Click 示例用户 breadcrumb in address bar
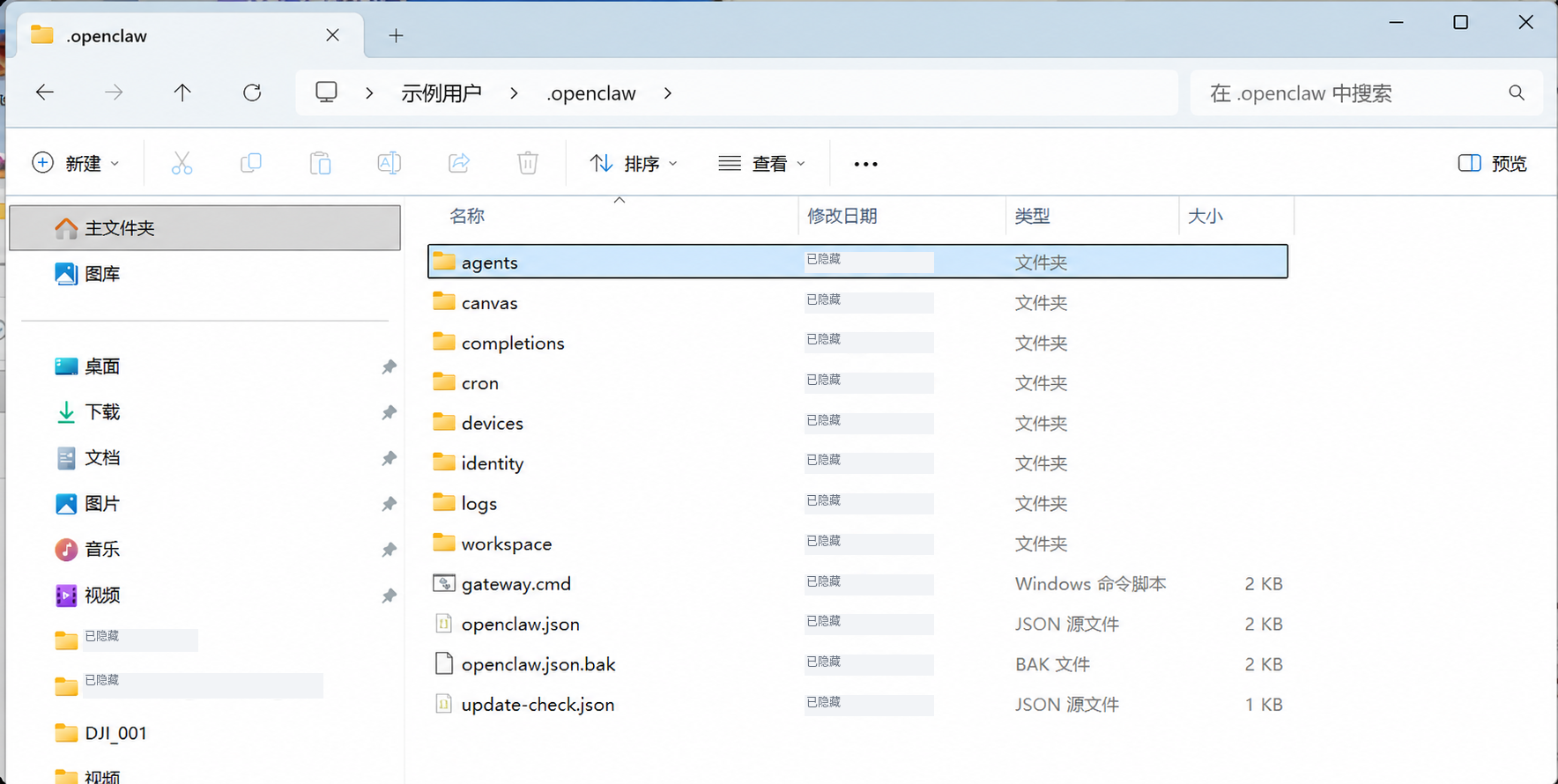 441,92
